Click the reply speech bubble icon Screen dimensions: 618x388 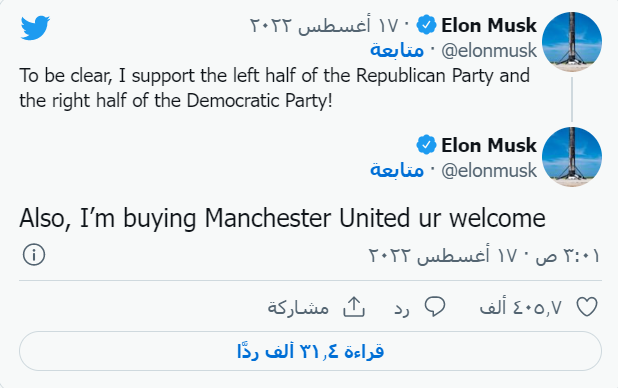coord(435,306)
